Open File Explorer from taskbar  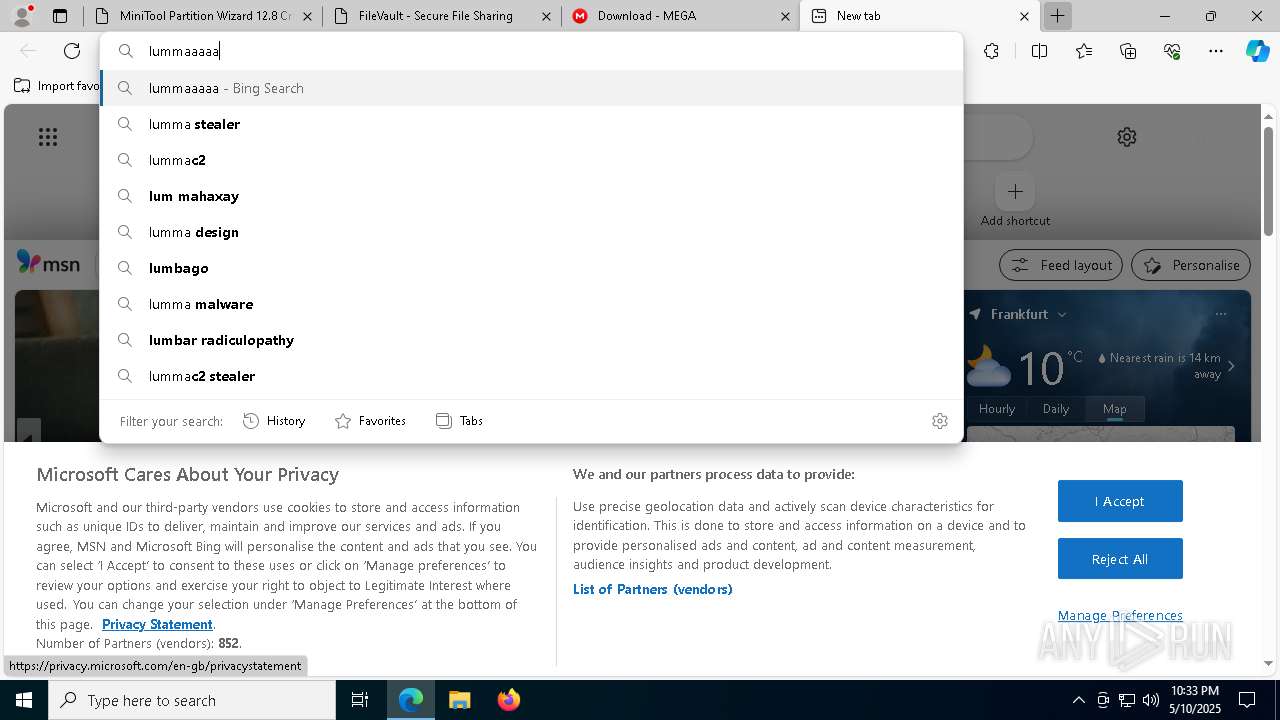[459, 700]
